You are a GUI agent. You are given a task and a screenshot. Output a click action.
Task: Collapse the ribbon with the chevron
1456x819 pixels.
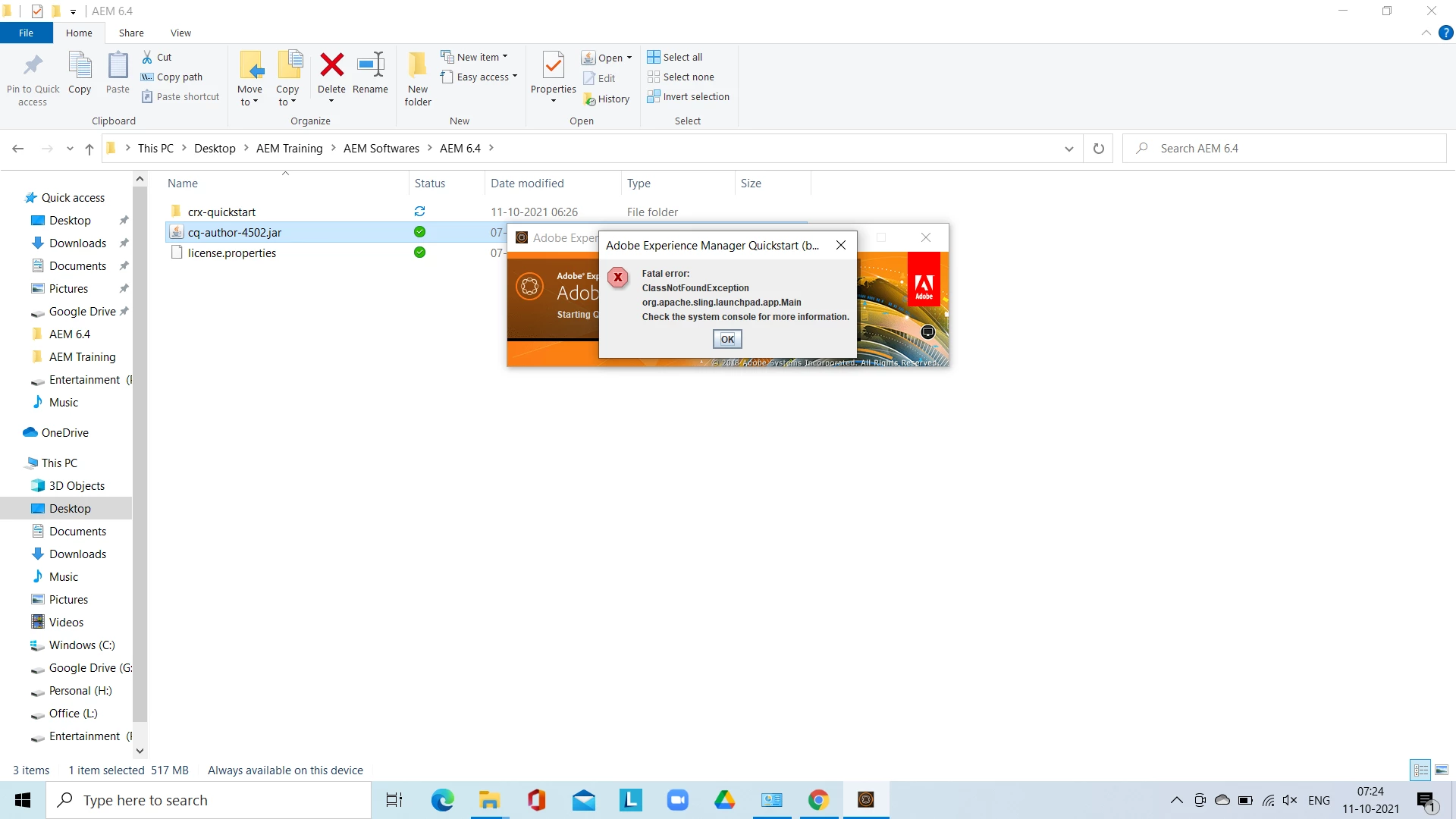[x=1426, y=33]
